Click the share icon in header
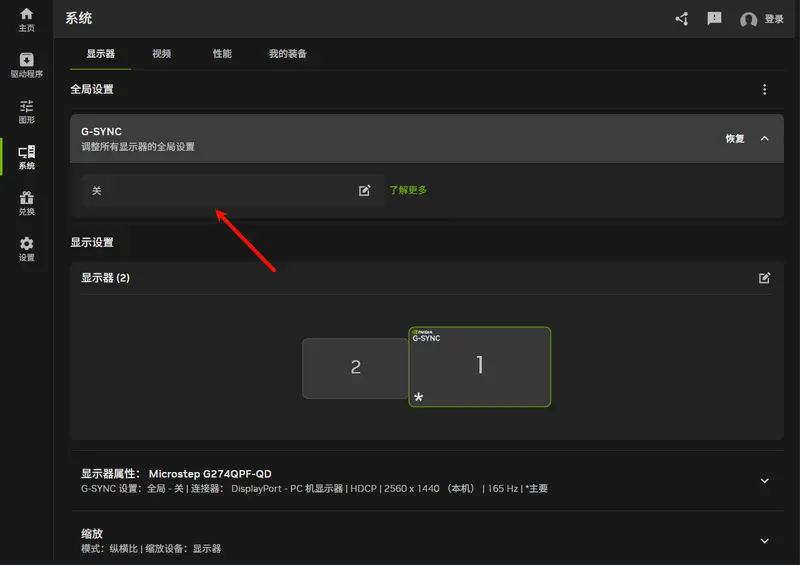 pos(682,19)
